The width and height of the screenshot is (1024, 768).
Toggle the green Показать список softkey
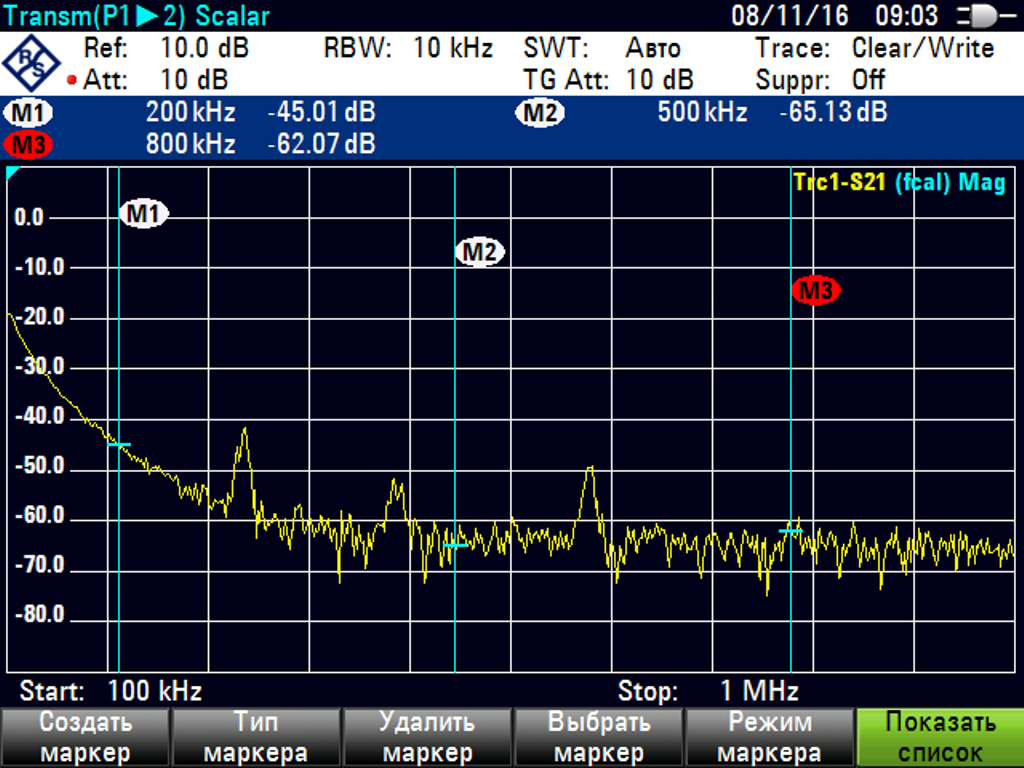tap(939, 738)
